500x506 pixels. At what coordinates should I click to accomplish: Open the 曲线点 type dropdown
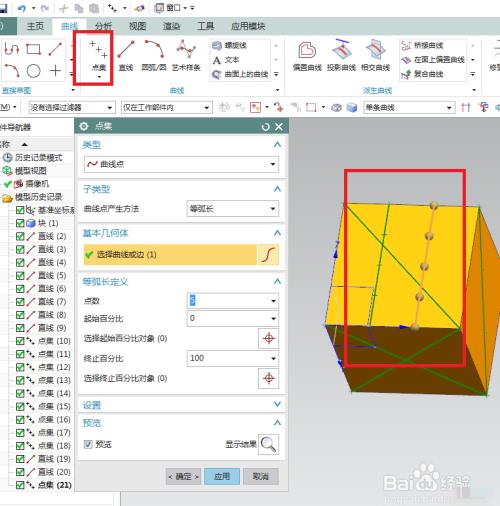181,164
